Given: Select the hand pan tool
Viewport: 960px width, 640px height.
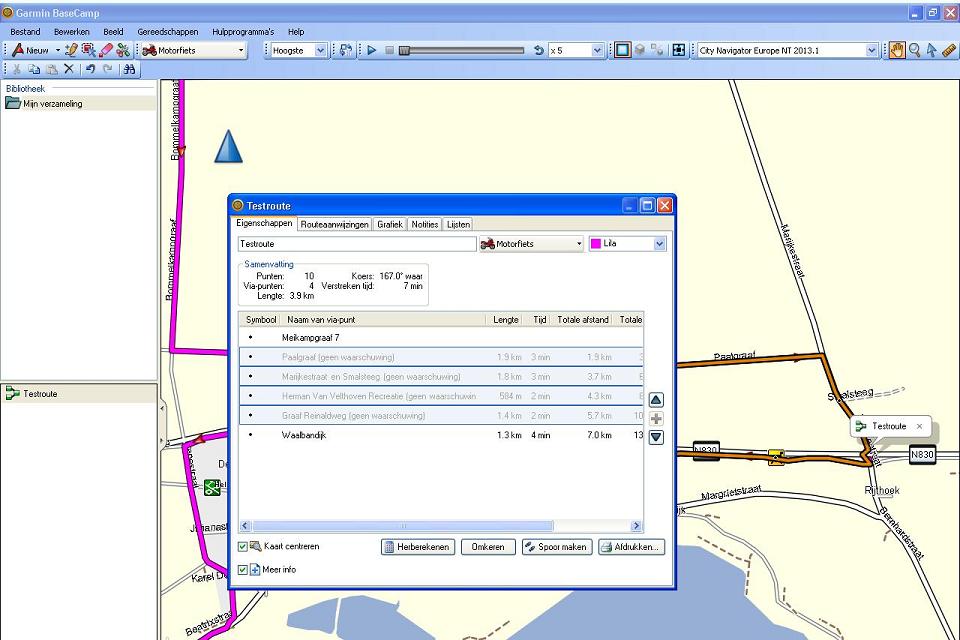Looking at the screenshot, I should (x=897, y=50).
